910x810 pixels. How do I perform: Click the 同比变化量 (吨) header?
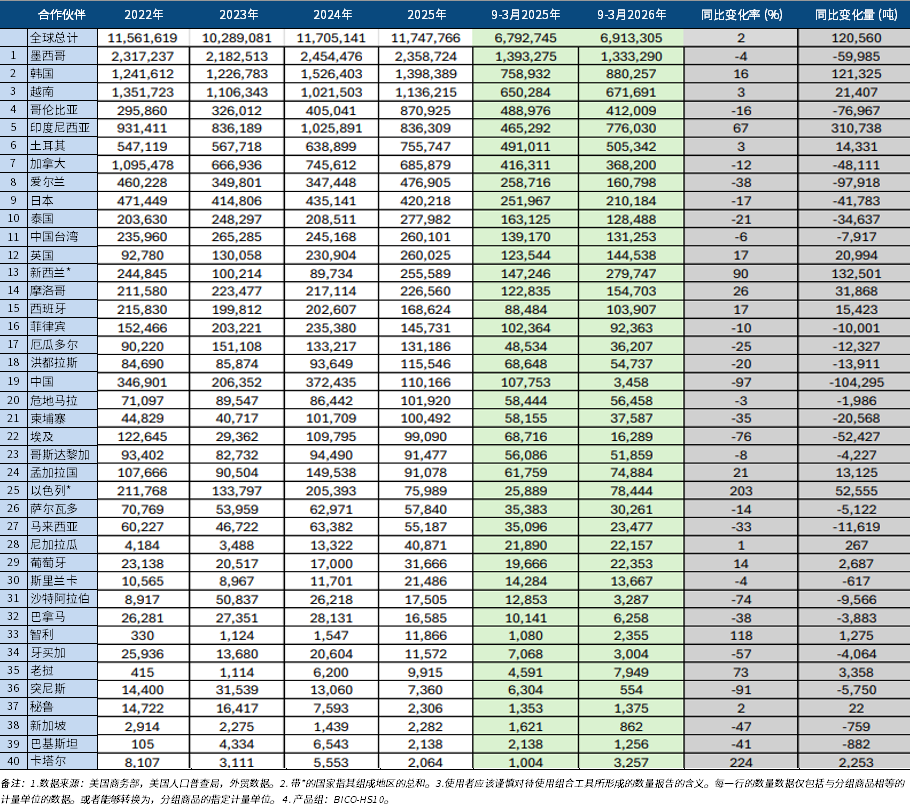click(856, 15)
